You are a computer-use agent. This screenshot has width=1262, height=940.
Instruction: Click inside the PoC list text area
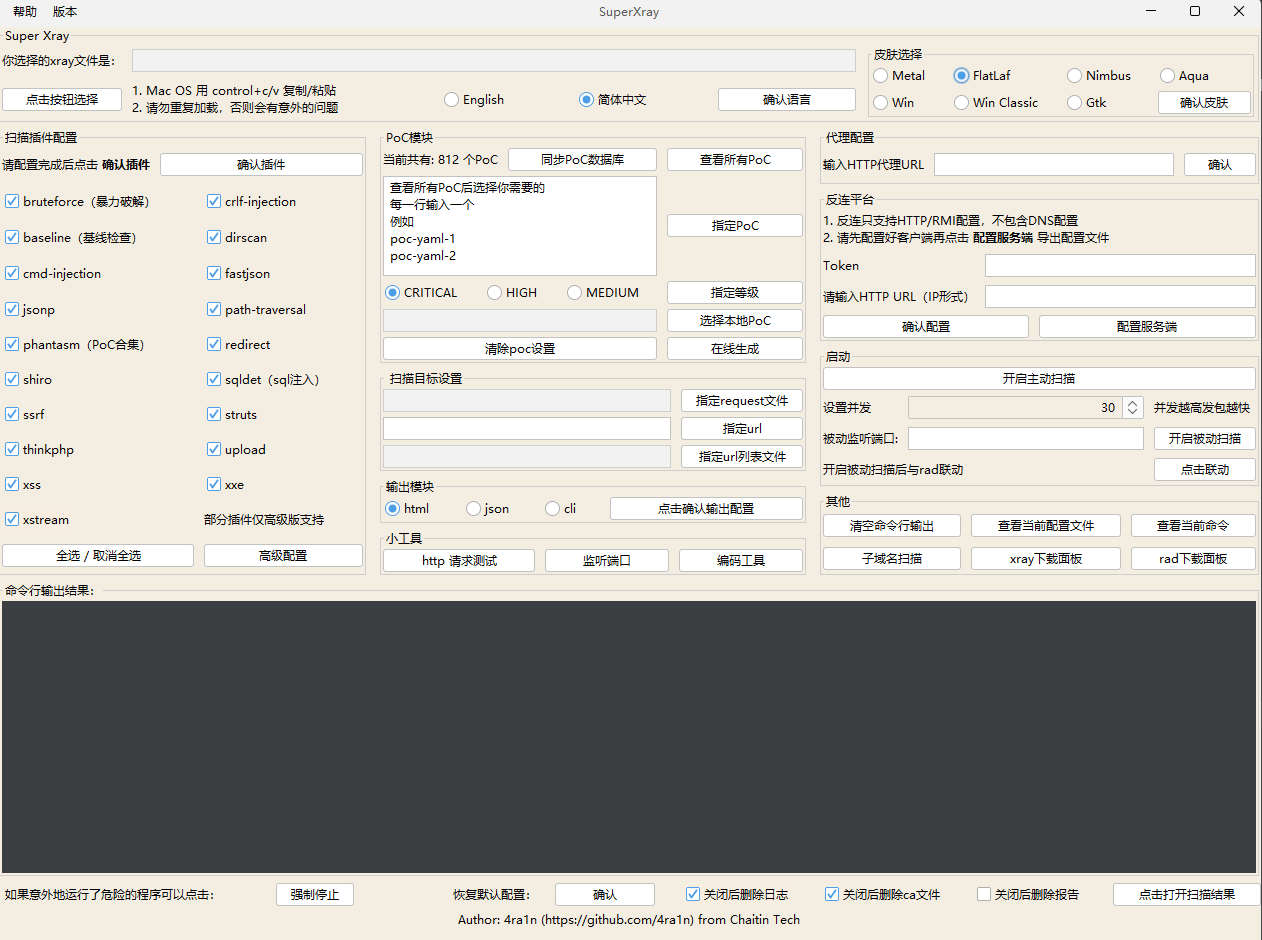(x=520, y=226)
